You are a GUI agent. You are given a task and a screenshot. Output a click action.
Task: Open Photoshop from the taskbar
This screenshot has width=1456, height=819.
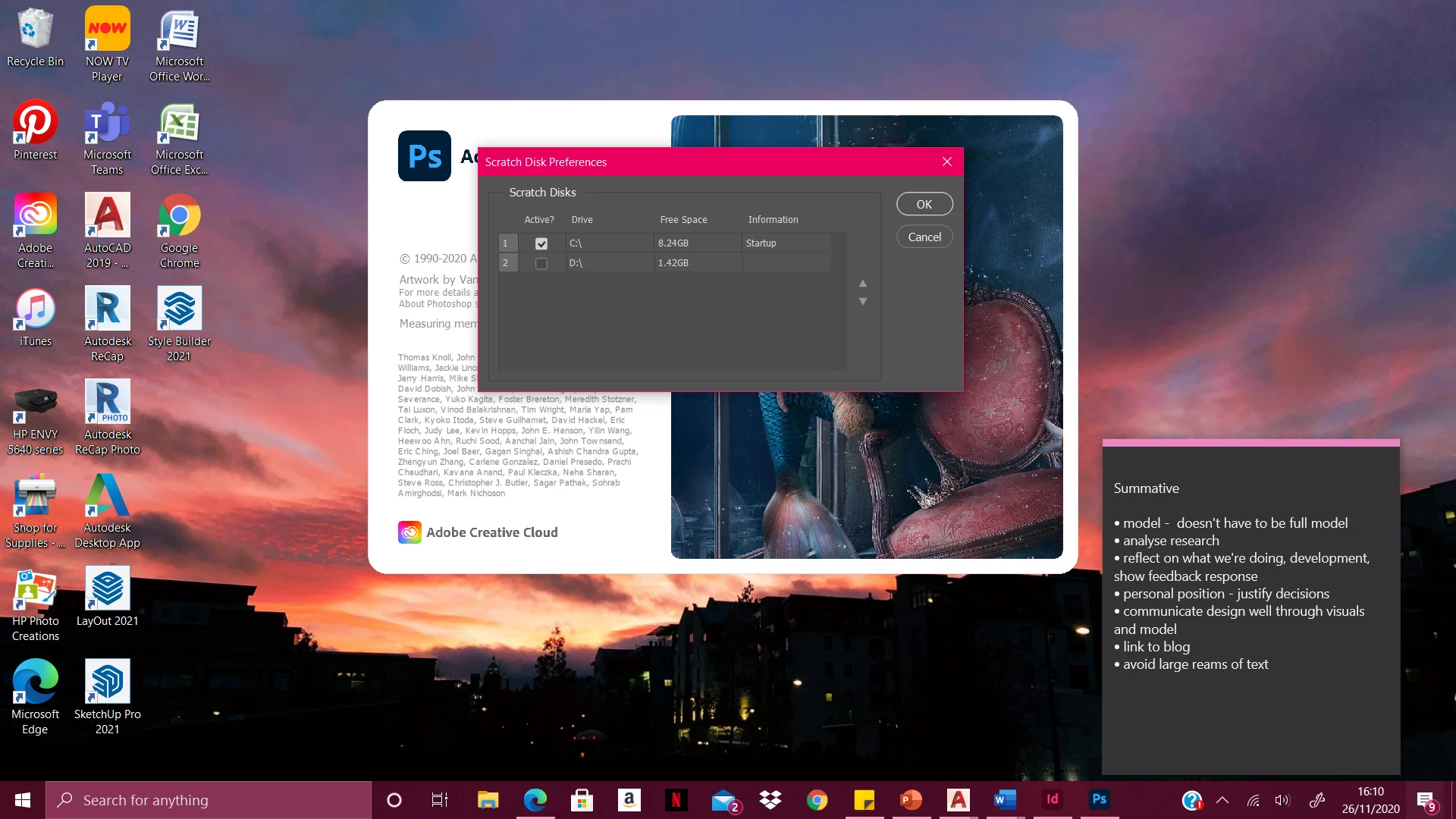point(1099,799)
